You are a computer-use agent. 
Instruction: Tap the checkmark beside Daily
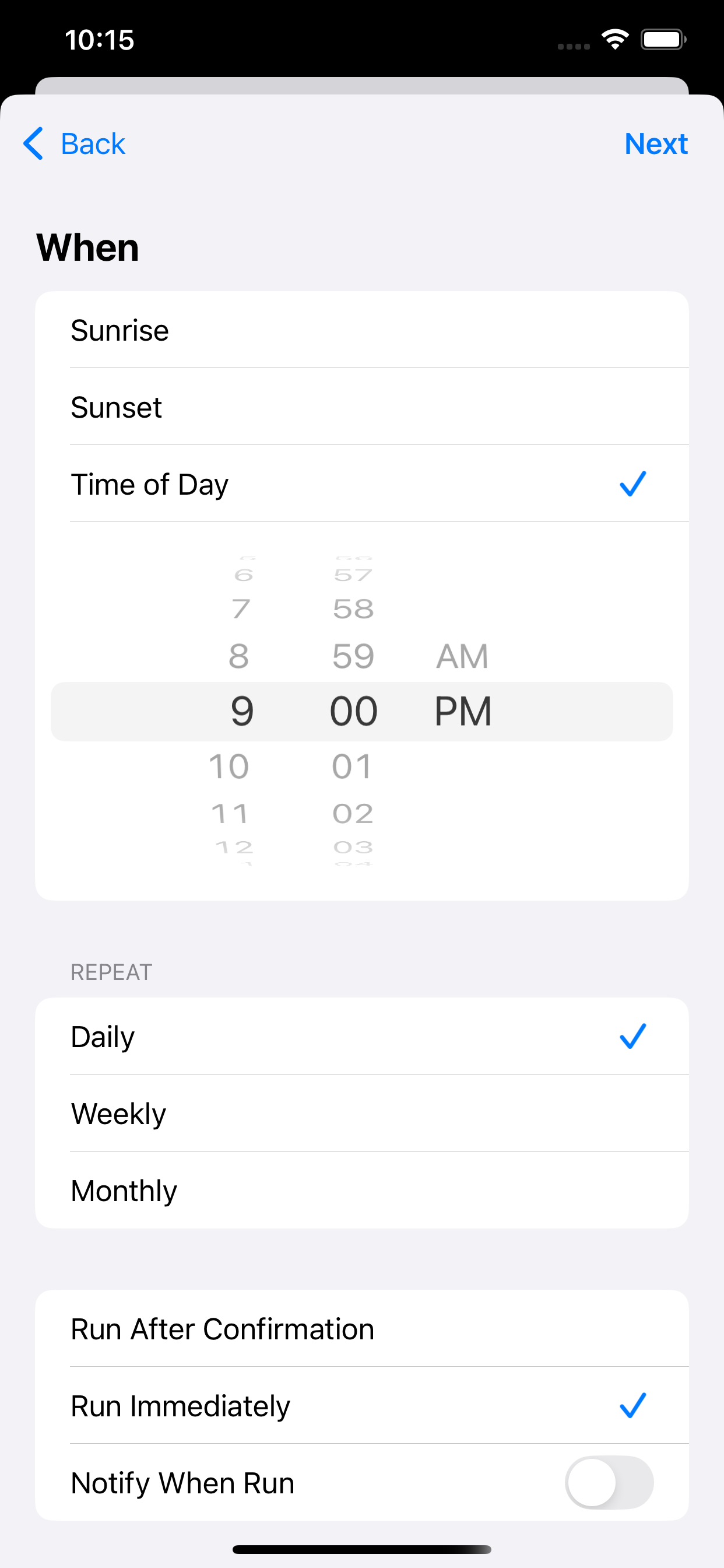632,1036
